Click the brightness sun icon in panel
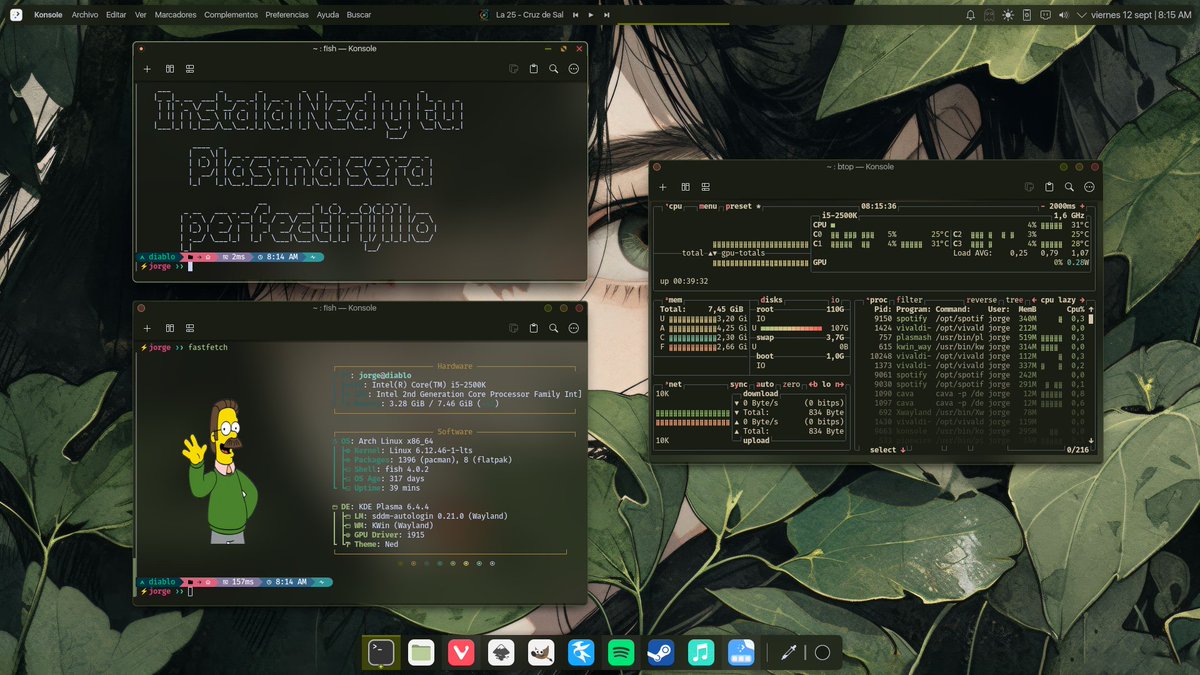The height and width of the screenshot is (675, 1200). point(1008,15)
